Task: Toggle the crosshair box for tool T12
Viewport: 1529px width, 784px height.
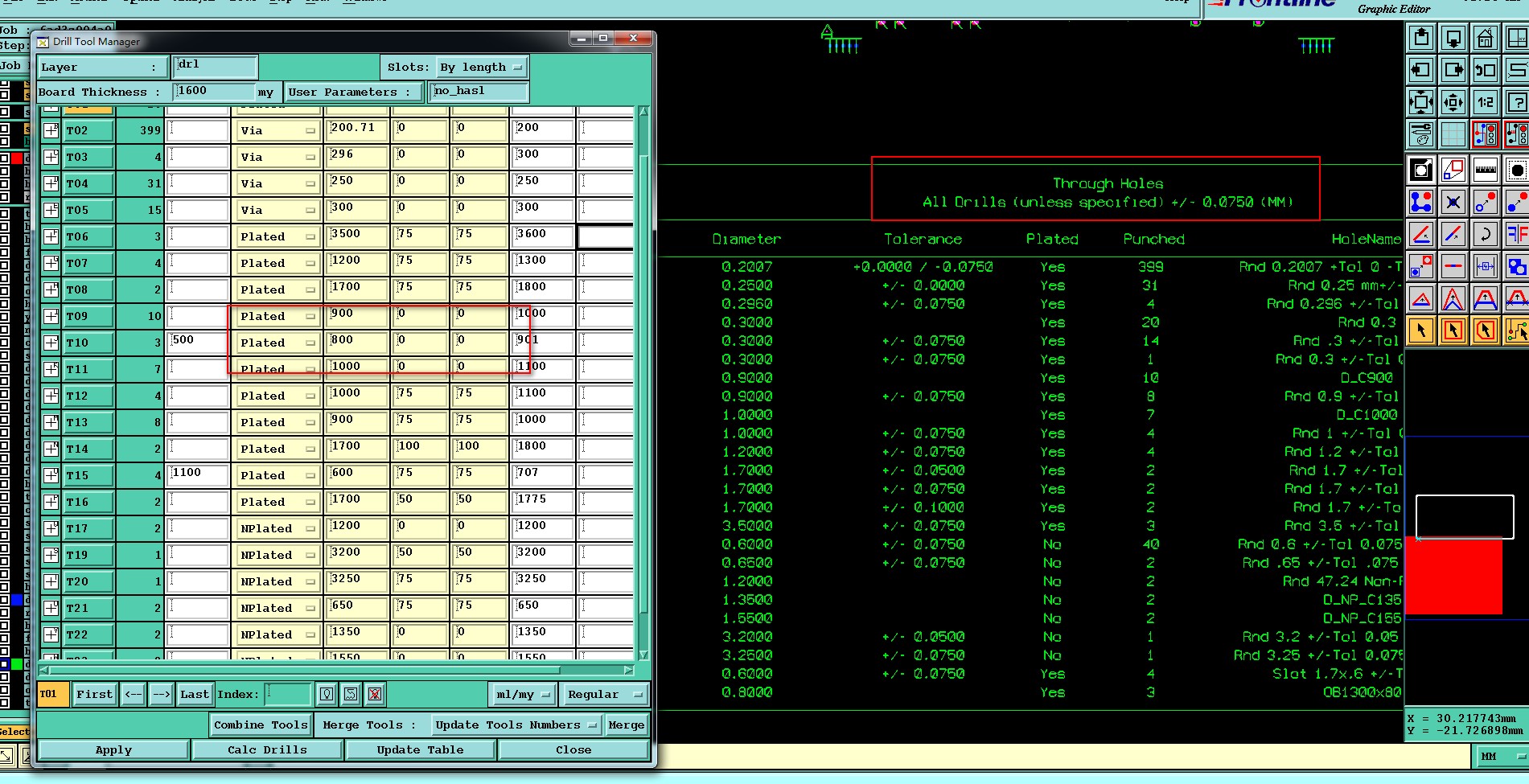Action: tap(51, 396)
